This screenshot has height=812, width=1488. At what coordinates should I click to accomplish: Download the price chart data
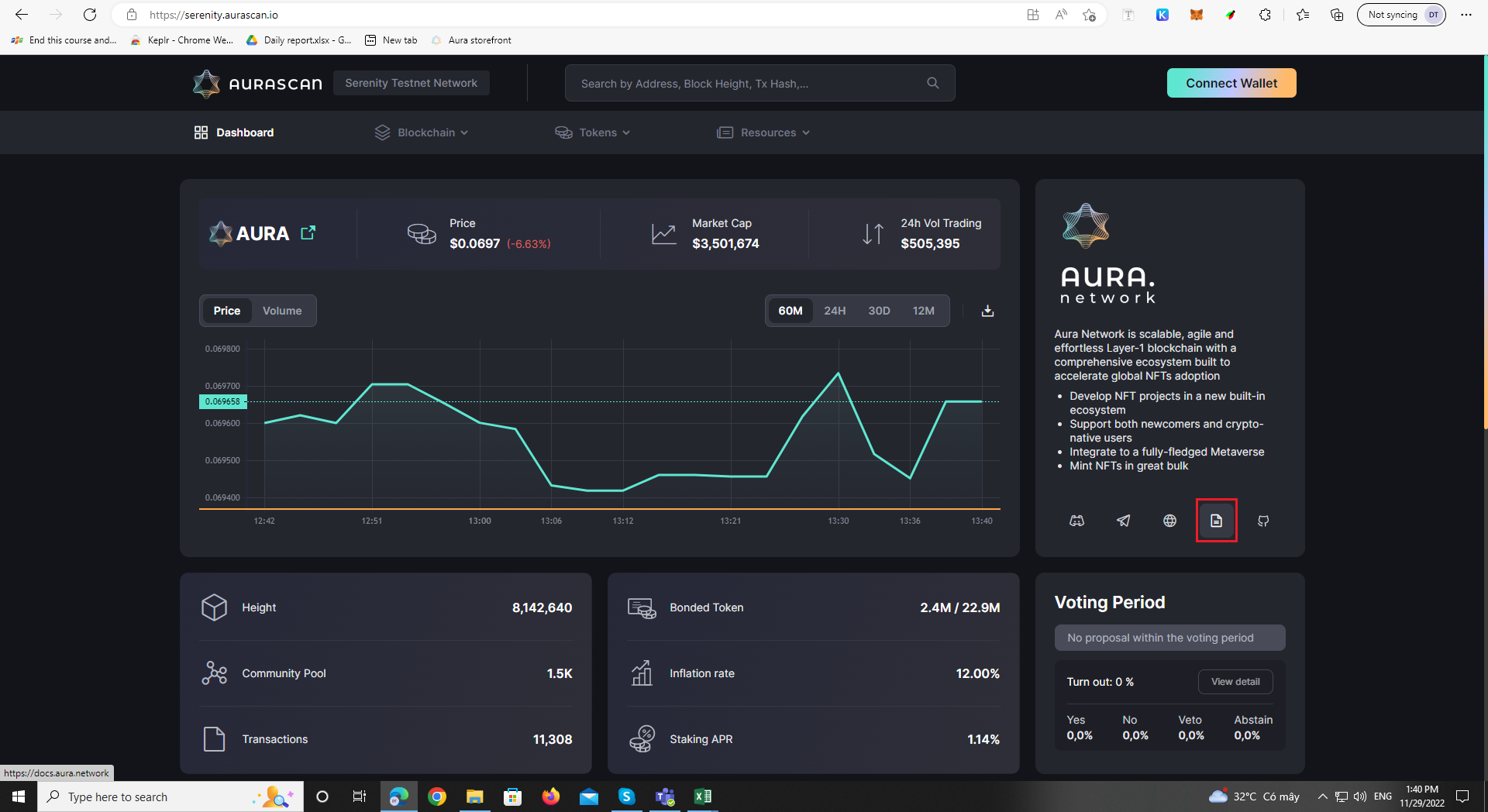pos(987,311)
